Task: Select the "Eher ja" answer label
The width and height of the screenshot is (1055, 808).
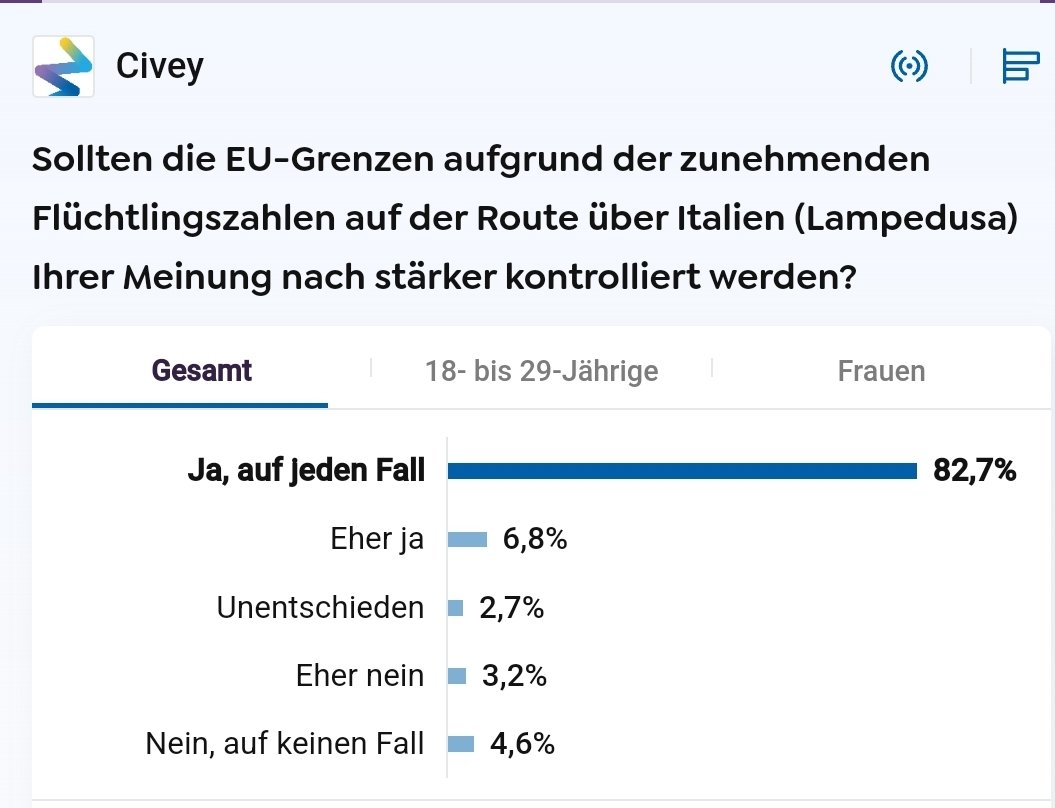Action: tap(377, 539)
